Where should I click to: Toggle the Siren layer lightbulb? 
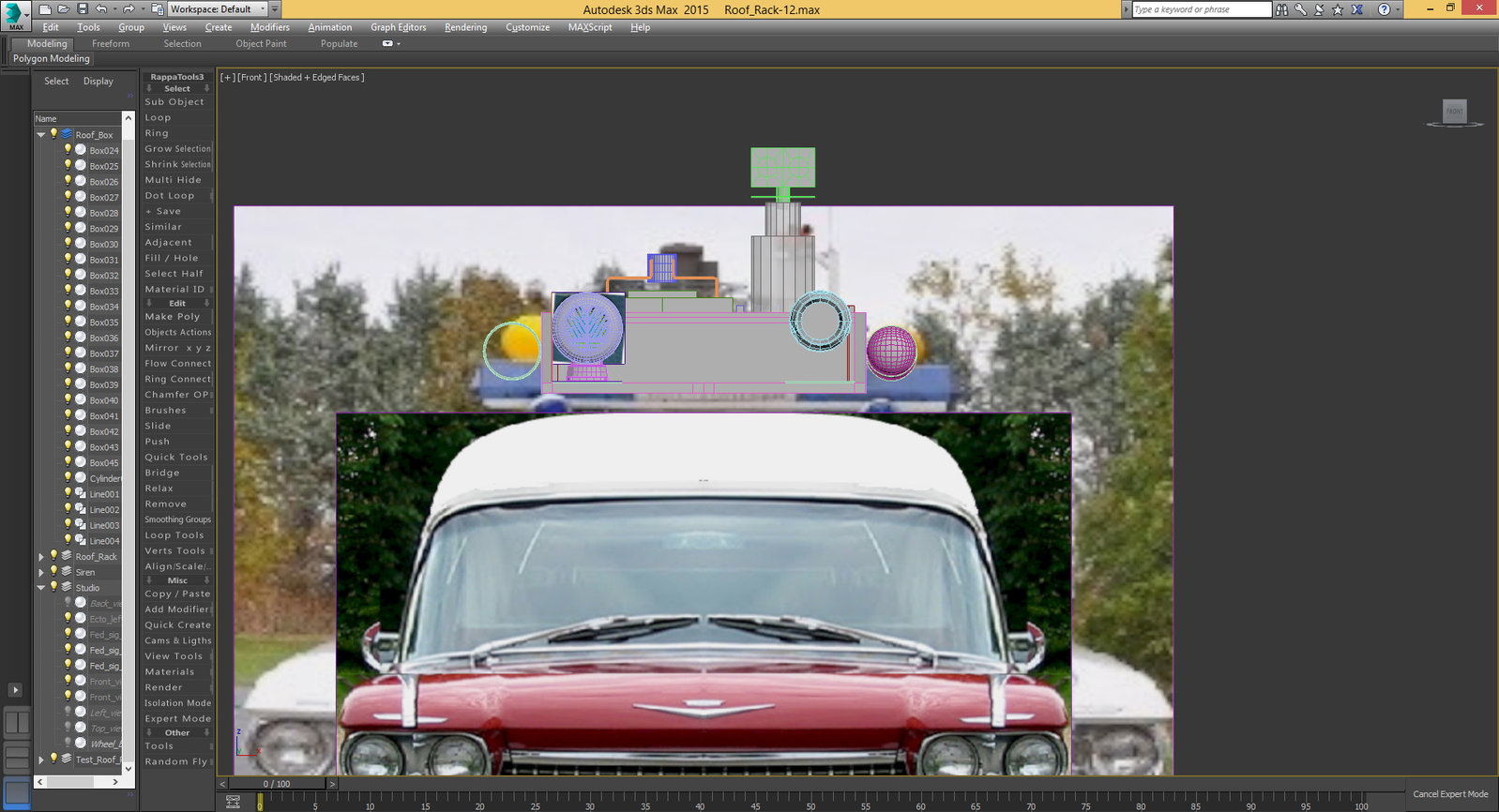[x=53, y=571]
